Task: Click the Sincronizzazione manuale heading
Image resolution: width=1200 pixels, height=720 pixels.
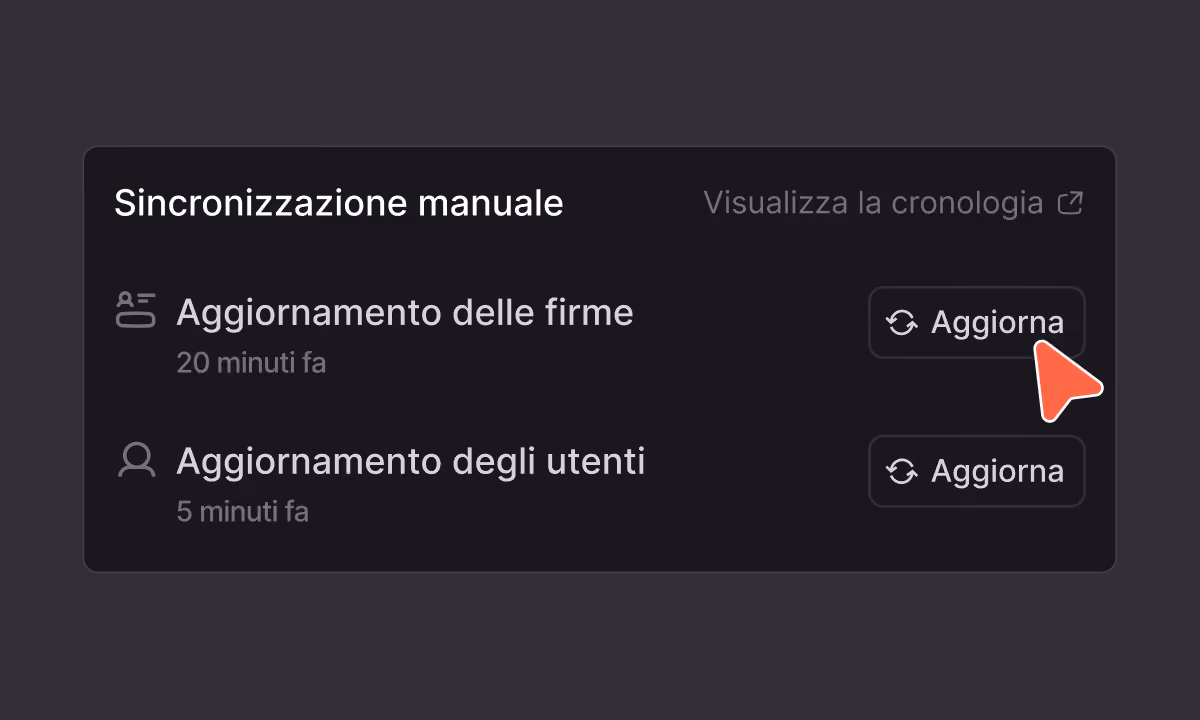Action: [339, 203]
